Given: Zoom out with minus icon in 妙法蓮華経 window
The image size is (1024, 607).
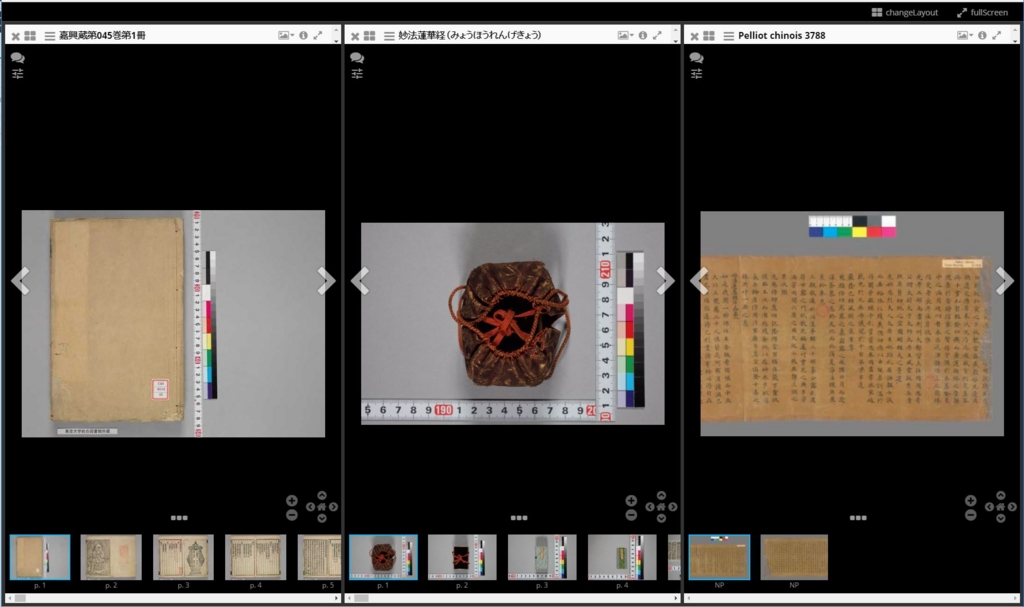Looking at the screenshot, I should 631,515.
